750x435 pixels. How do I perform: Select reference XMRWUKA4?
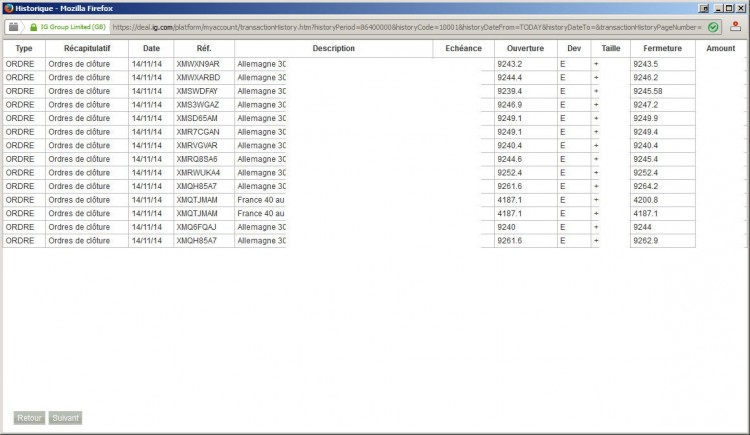point(198,173)
